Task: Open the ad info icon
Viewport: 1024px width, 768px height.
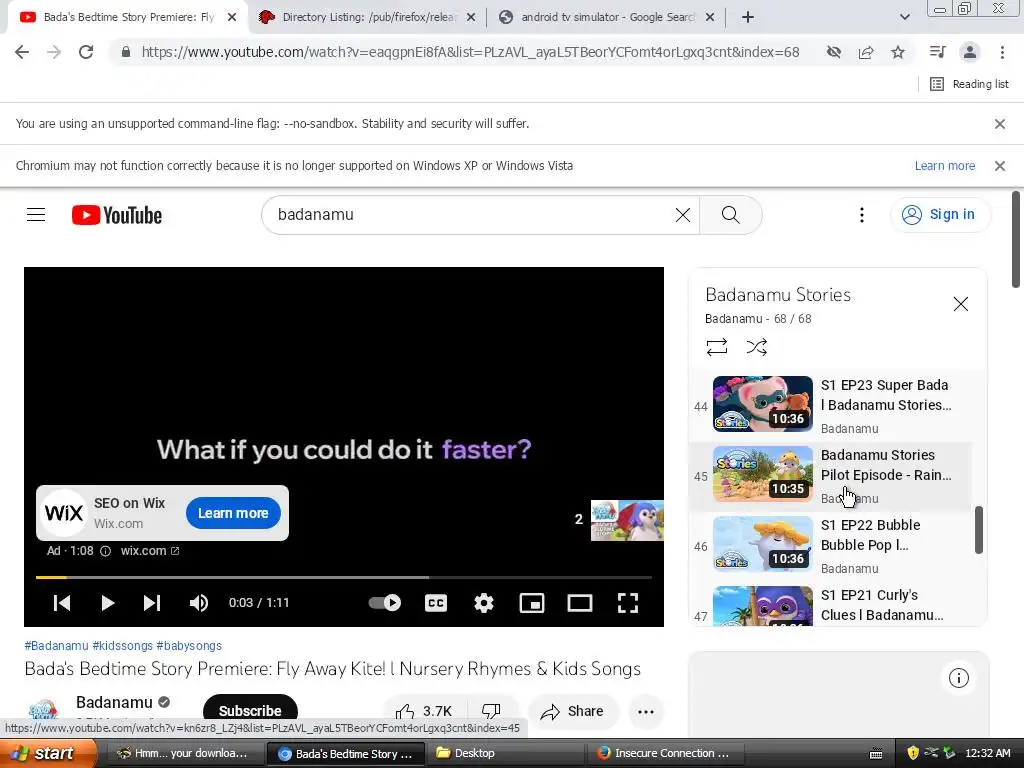Action: pyautogui.click(x=105, y=551)
